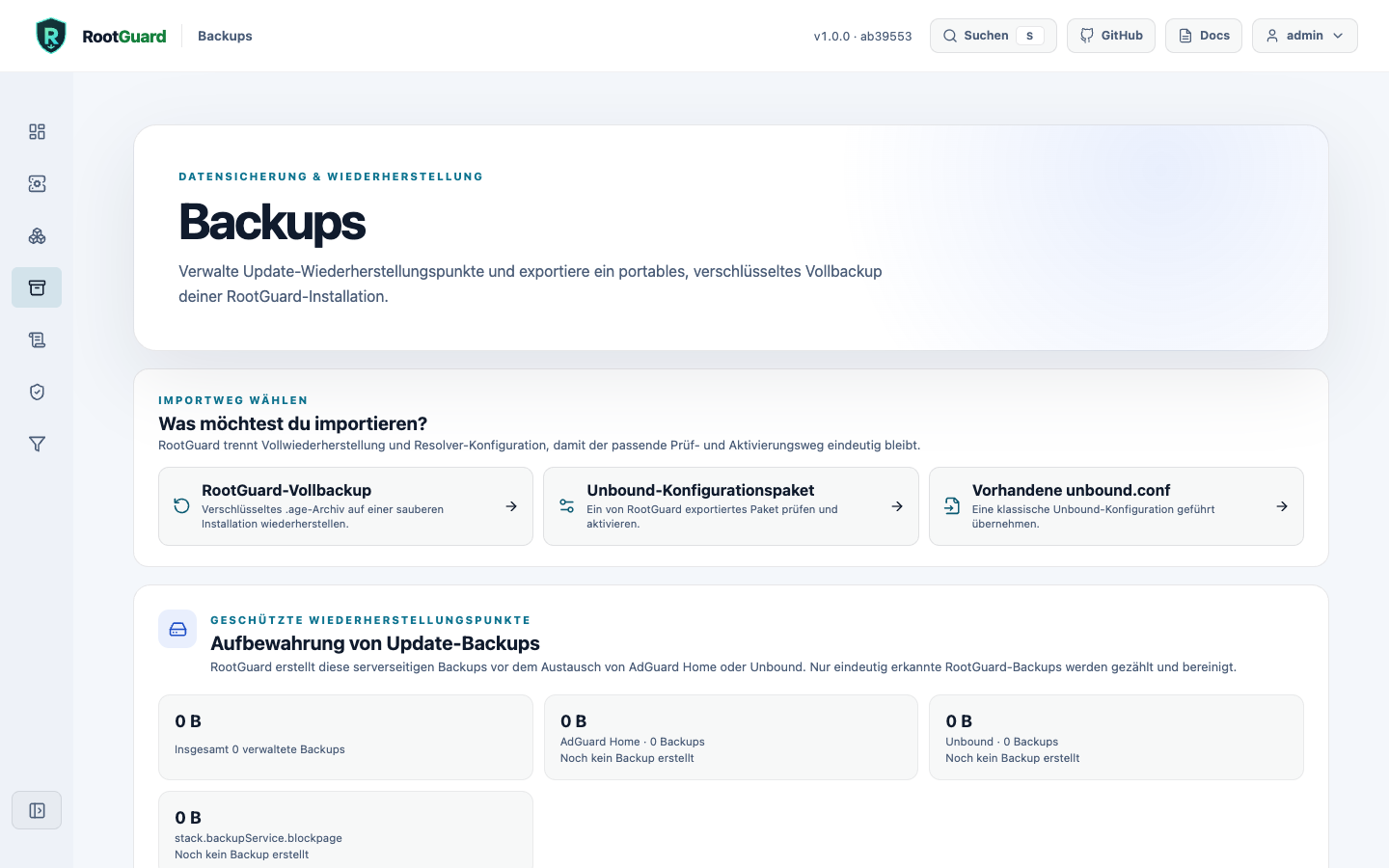Viewport: 1389px width, 868px height.
Task: Click the 'Aufbewahrung von Update-Backups' heading
Action: pyautogui.click(x=375, y=643)
